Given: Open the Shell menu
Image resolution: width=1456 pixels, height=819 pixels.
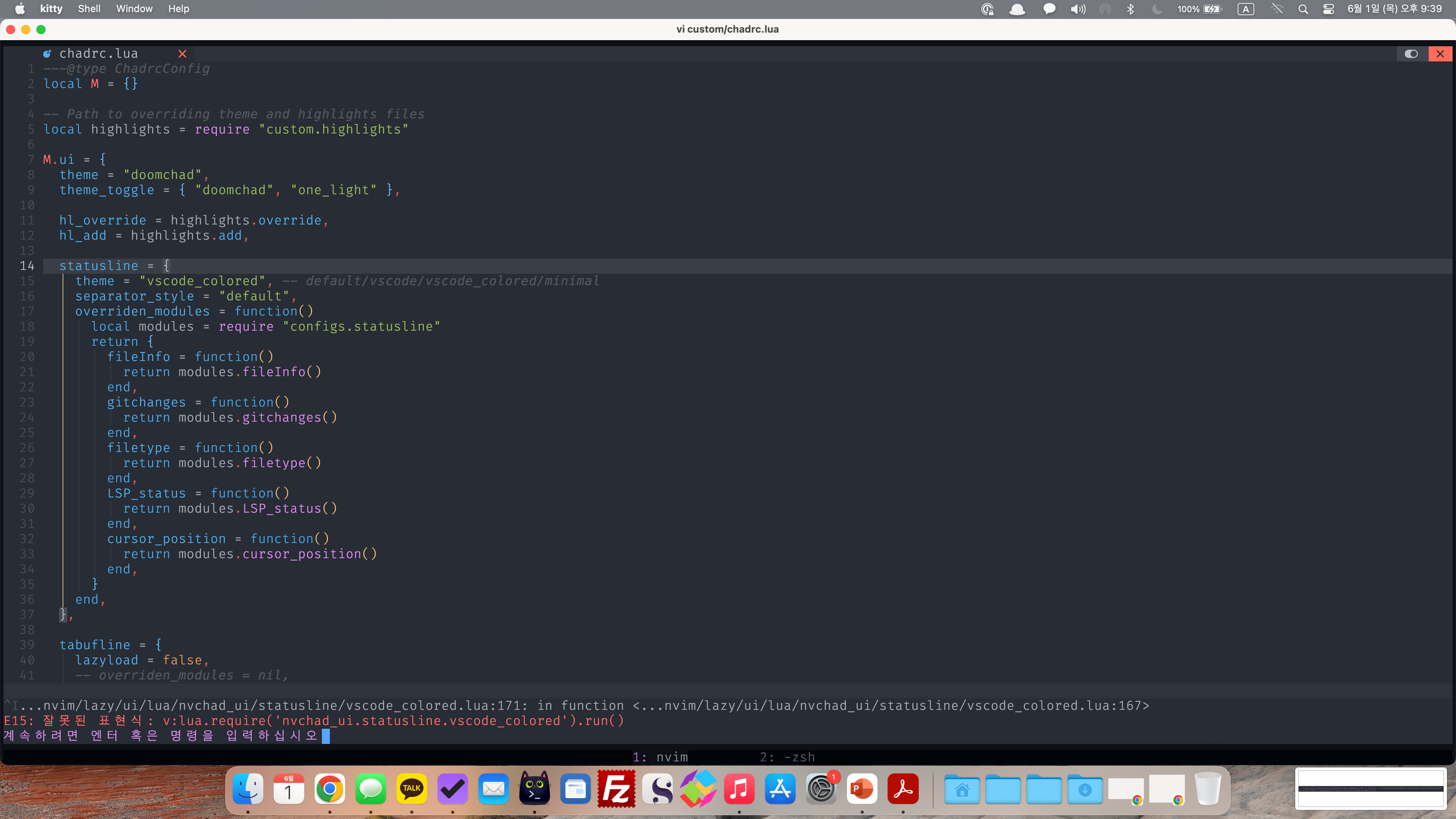Looking at the screenshot, I should click(89, 8).
